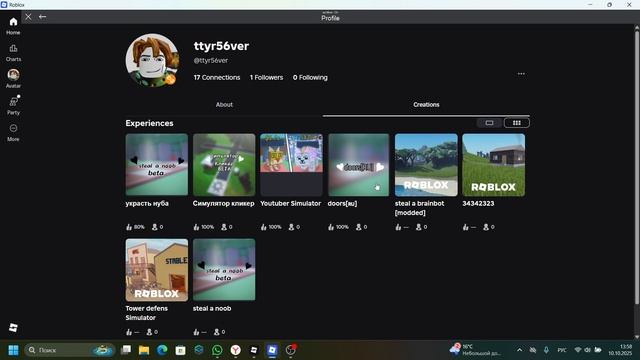Go back with the left arrow icon
The width and height of the screenshot is (640, 360).
42,17
